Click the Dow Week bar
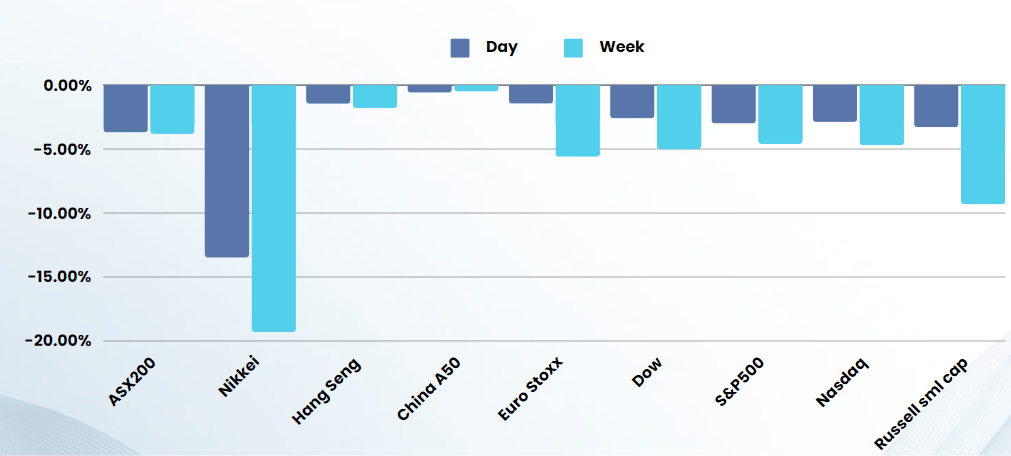1011x456 pixels. click(679, 117)
